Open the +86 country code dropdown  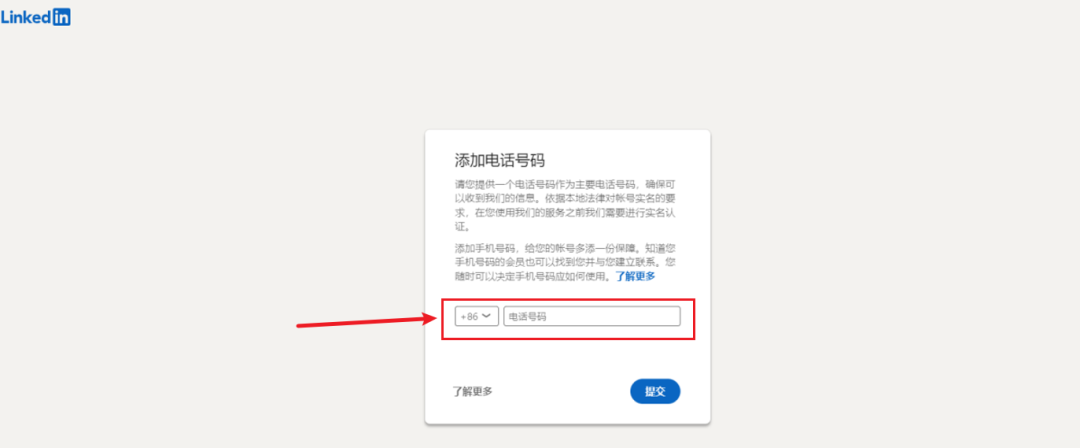tap(477, 316)
